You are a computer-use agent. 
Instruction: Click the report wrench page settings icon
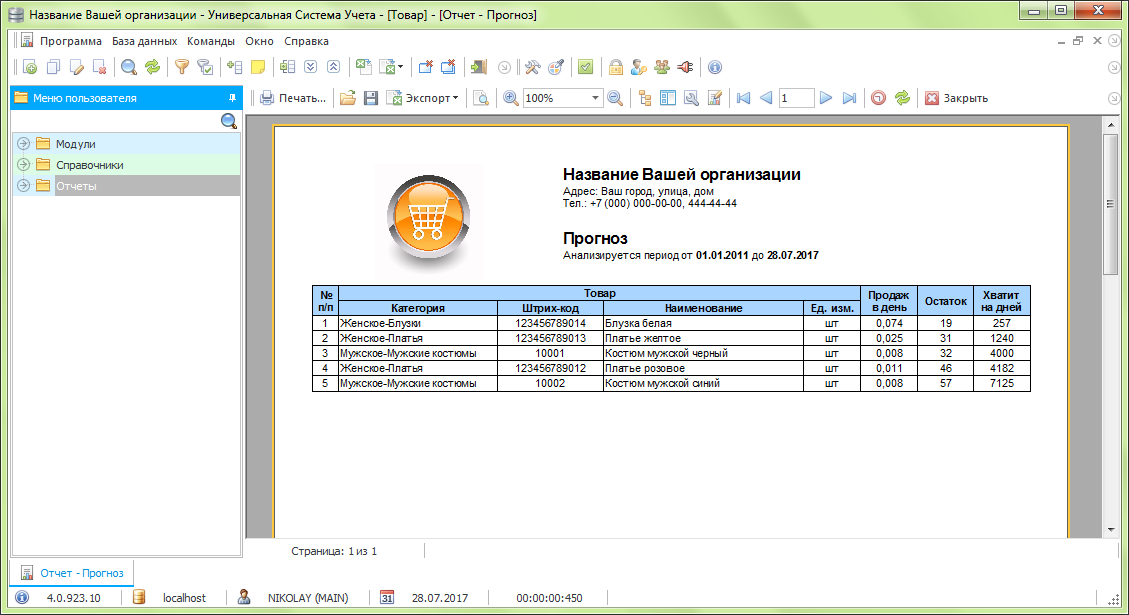click(x=691, y=98)
